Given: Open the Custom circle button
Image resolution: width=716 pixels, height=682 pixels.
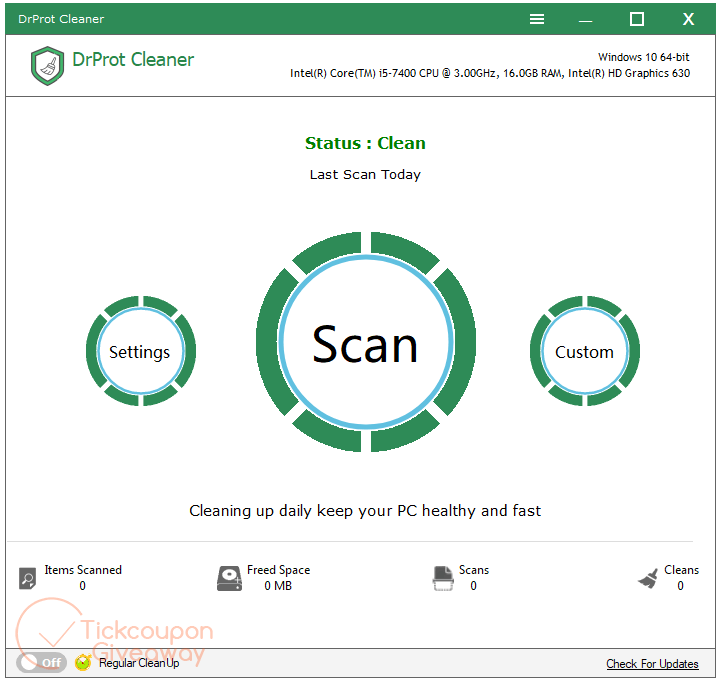Looking at the screenshot, I should pos(584,351).
